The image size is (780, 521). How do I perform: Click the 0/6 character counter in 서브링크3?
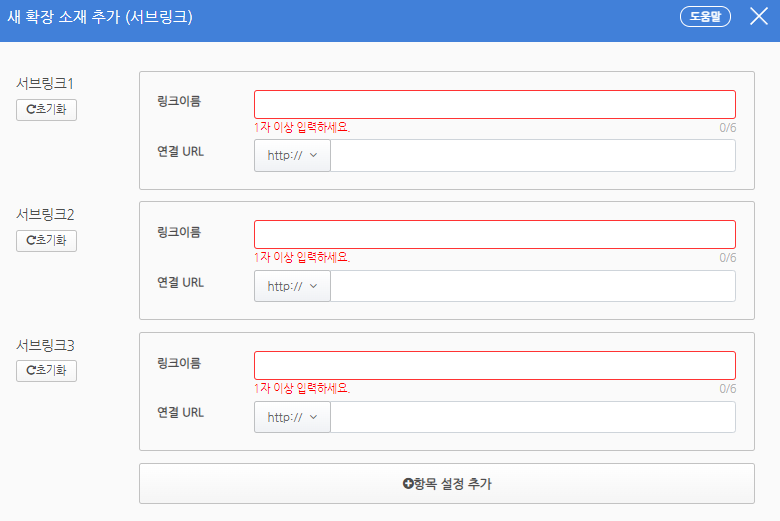(727, 389)
